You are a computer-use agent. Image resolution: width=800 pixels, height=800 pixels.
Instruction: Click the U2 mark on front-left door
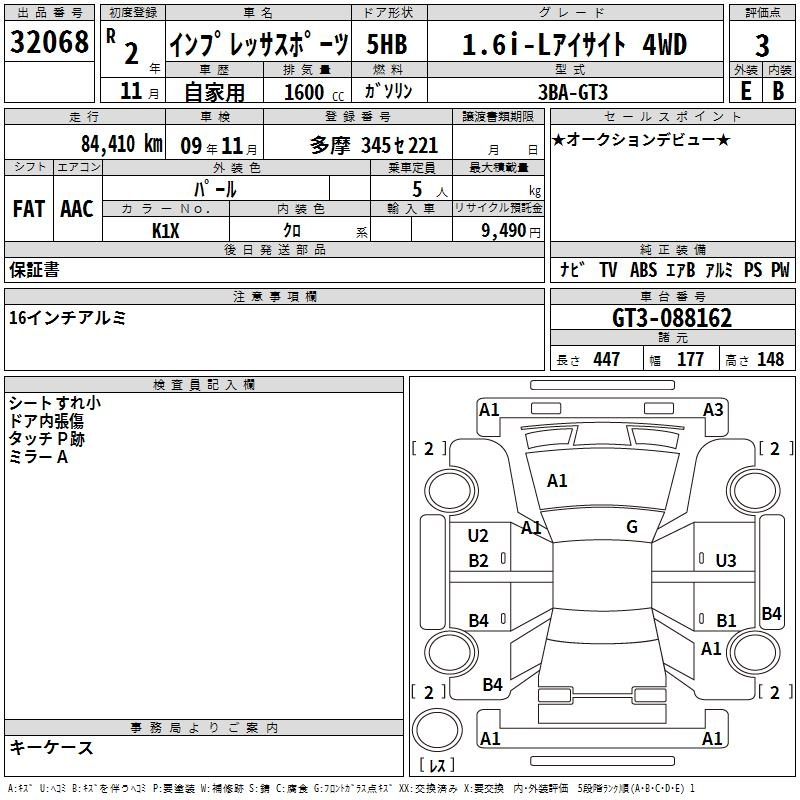pos(478,536)
